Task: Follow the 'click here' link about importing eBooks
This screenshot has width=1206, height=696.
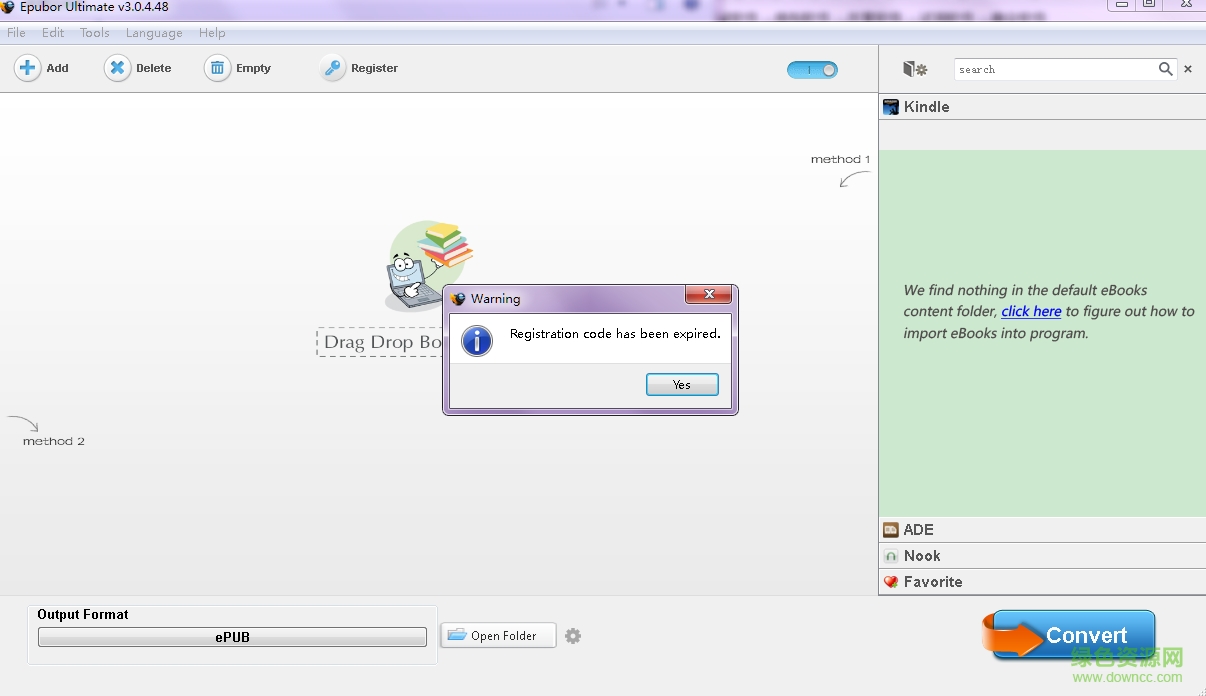Action: coord(1031,311)
